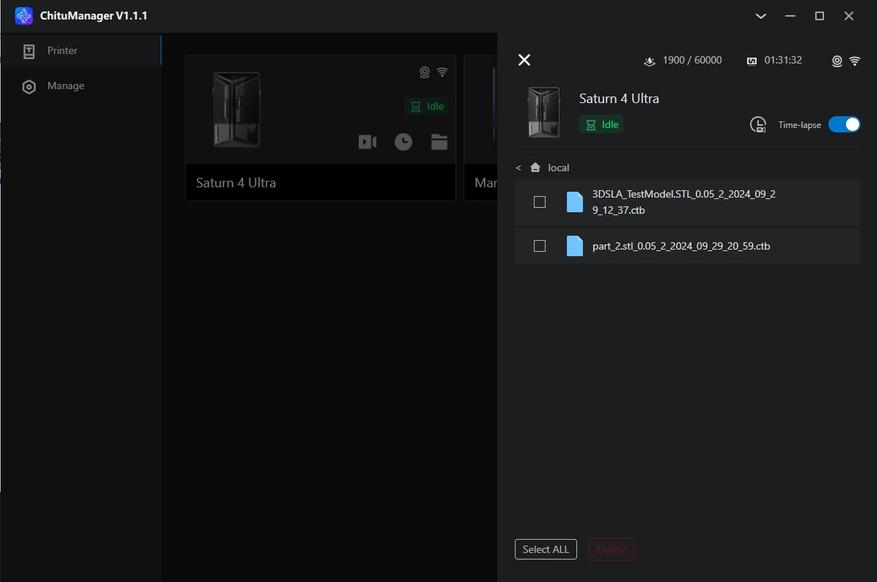Click the Manage hexagon icon
The width and height of the screenshot is (877, 582).
click(29, 87)
